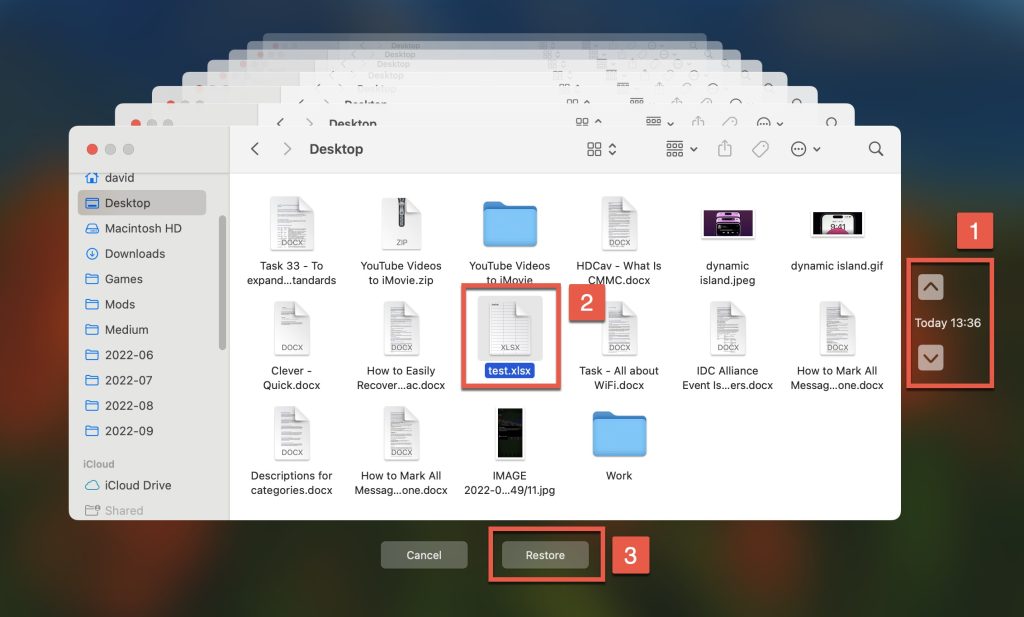Click the sidebar scrollbar

click(x=222, y=283)
